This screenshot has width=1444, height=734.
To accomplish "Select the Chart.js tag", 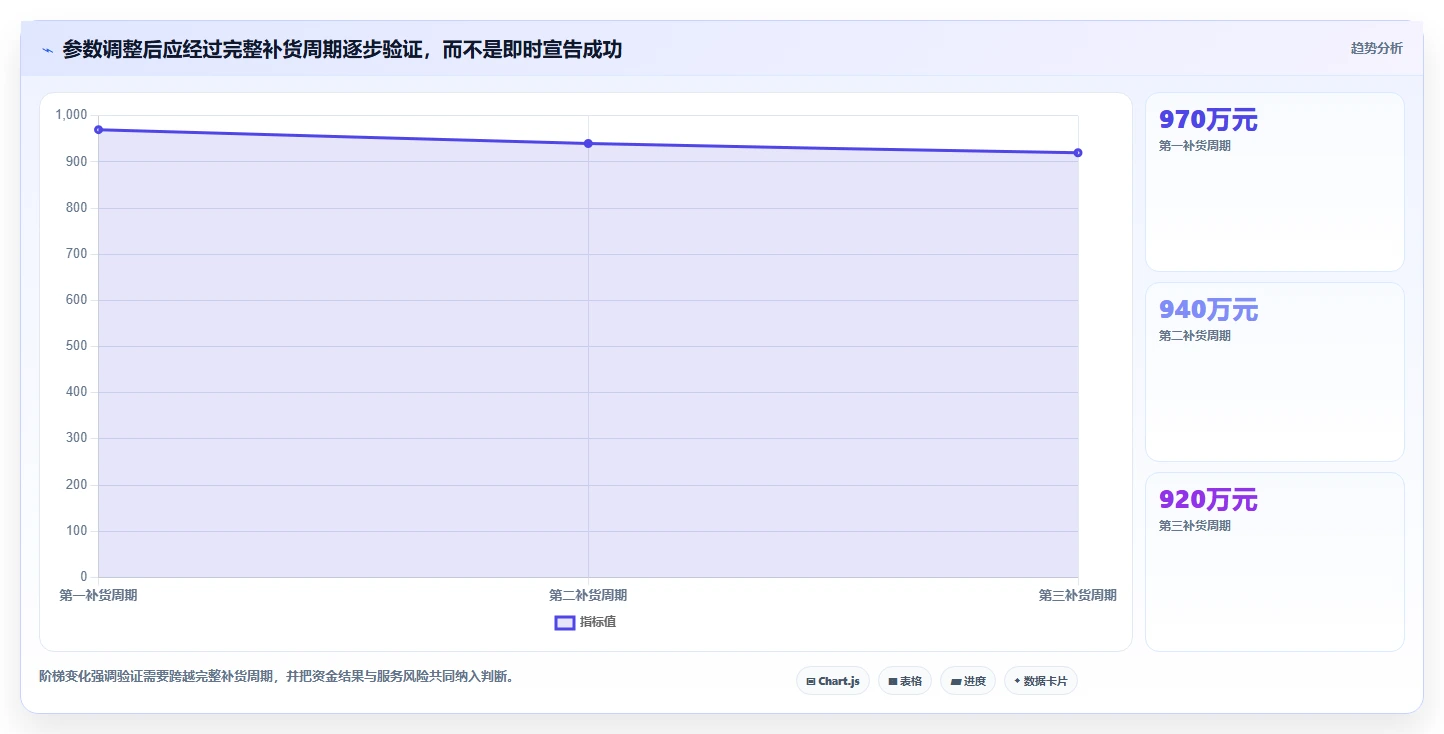I will (833, 681).
